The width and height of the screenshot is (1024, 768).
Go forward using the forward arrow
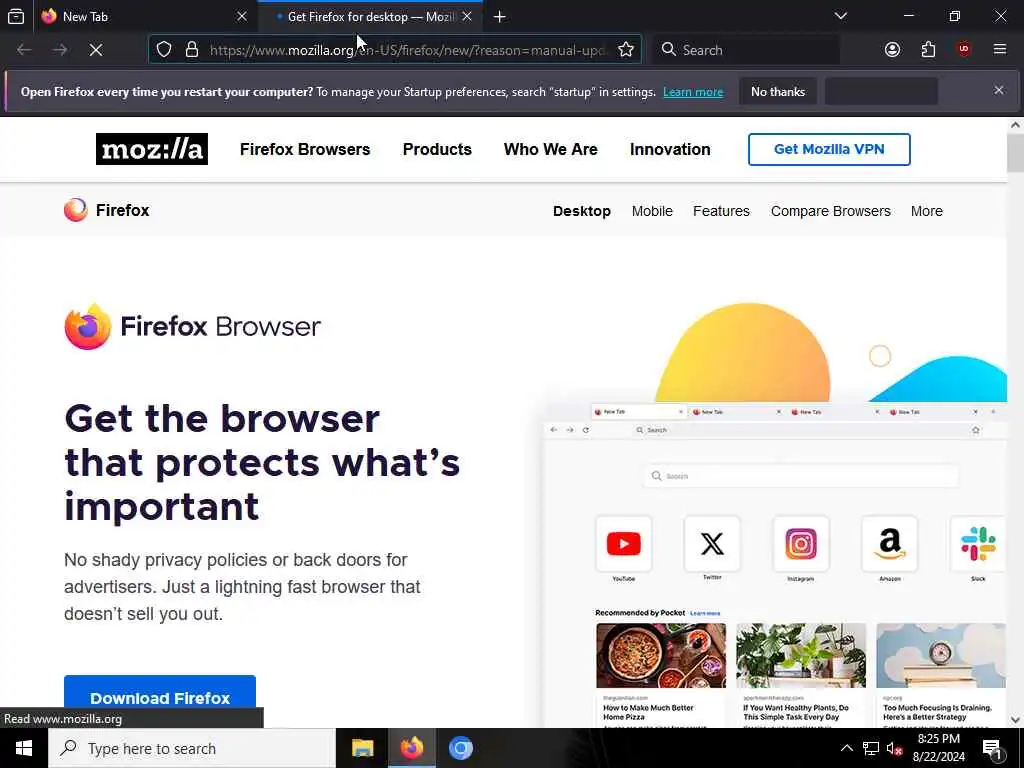(x=60, y=50)
